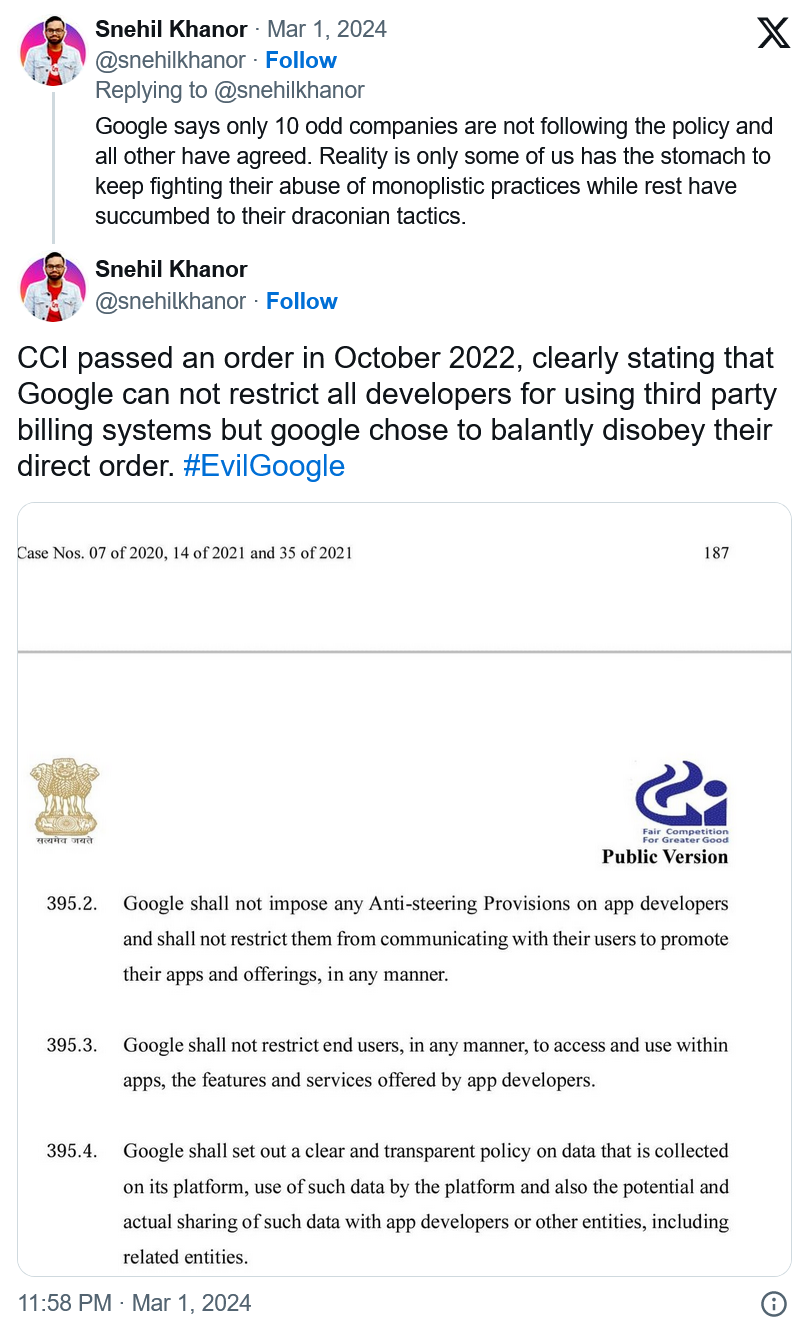Open the #EvilGoogle hashtag
Viewport: 804px width, 1333px height.
click(x=264, y=466)
